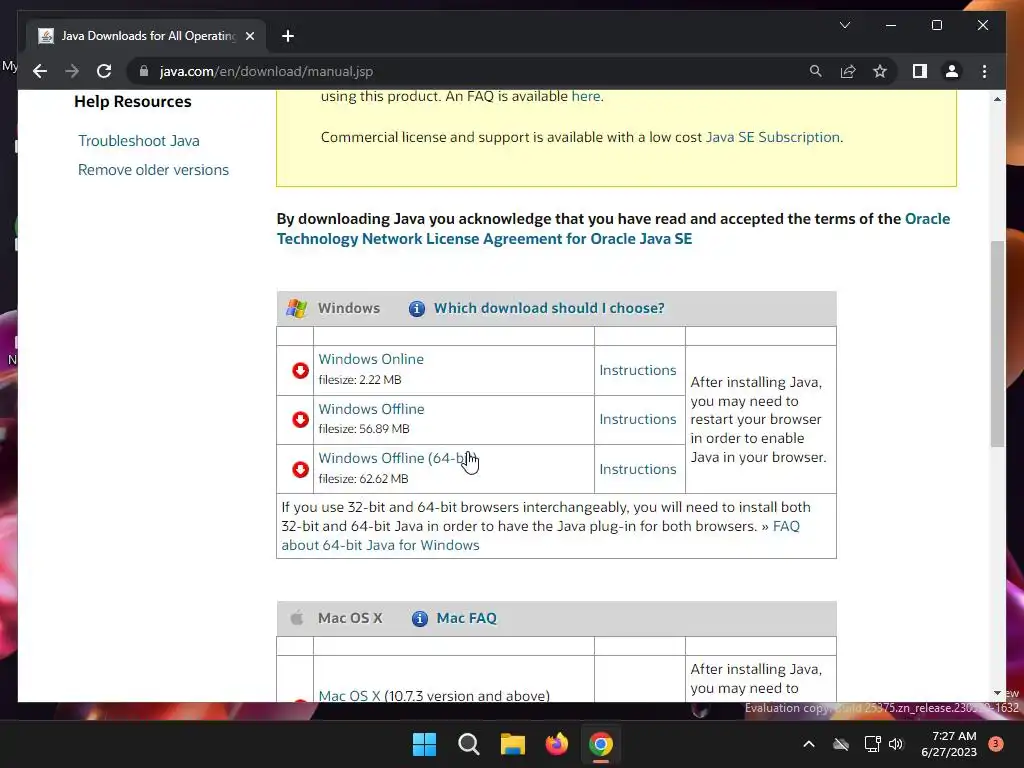1024x768 pixels.
Task: Open FAQ about 64-bit Java for Windows
Action: pyautogui.click(x=380, y=545)
